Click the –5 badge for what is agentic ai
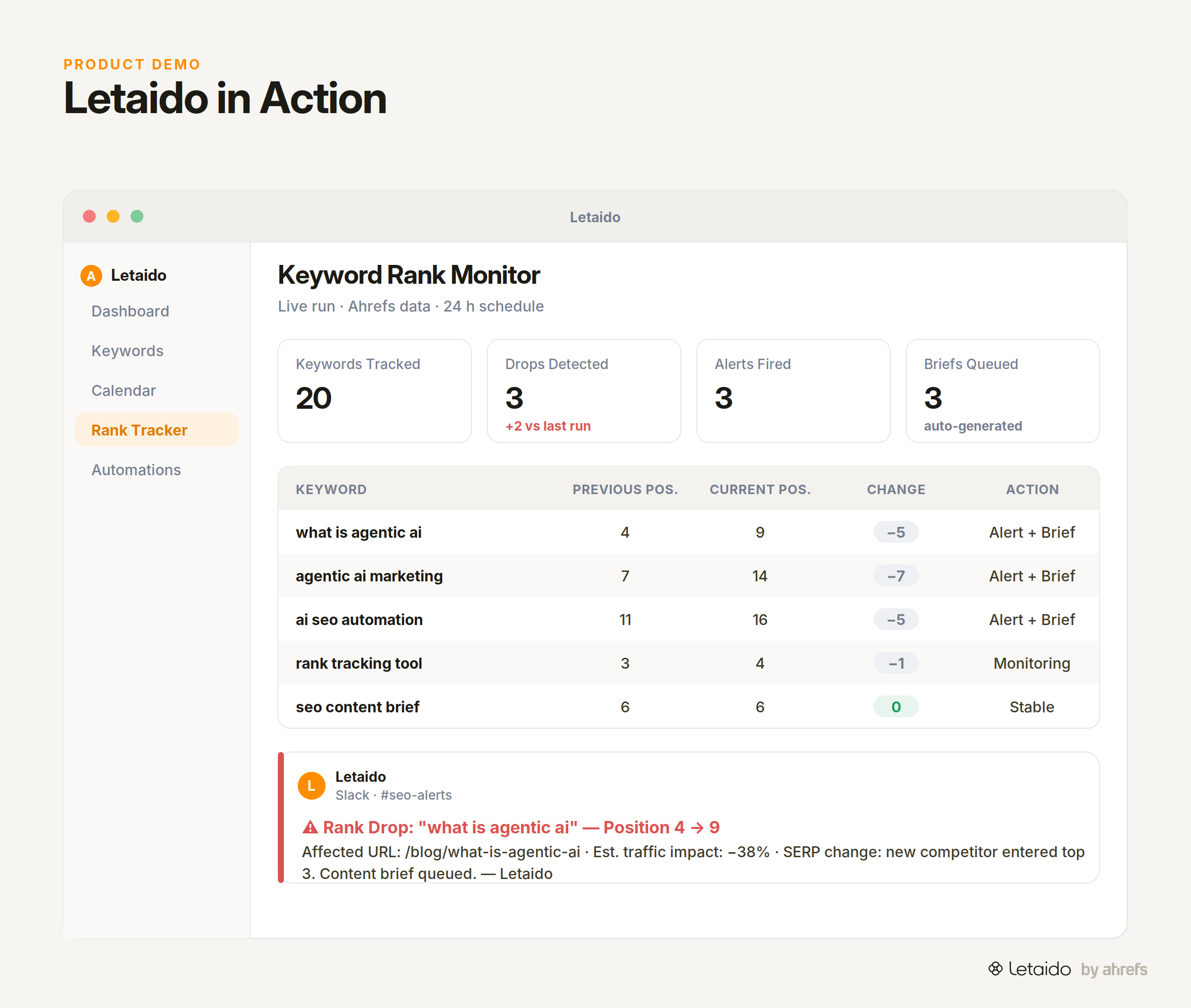 pyautogui.click(x=896, y=532)
